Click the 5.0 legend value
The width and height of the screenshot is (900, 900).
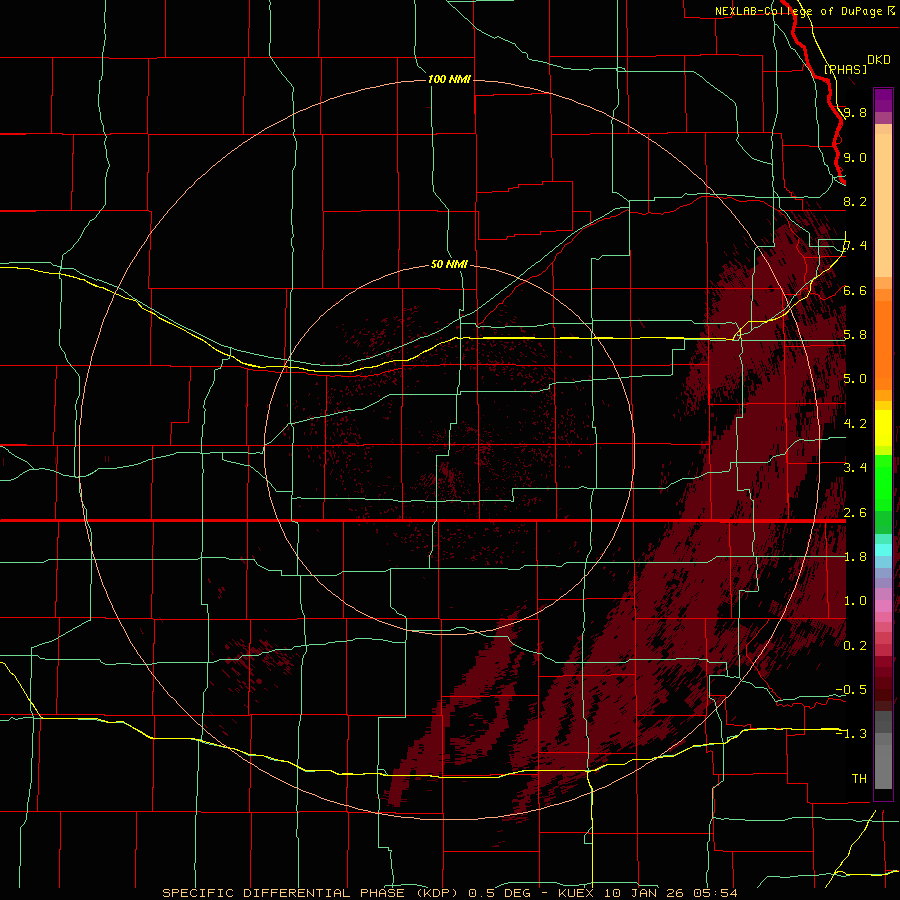855,379
